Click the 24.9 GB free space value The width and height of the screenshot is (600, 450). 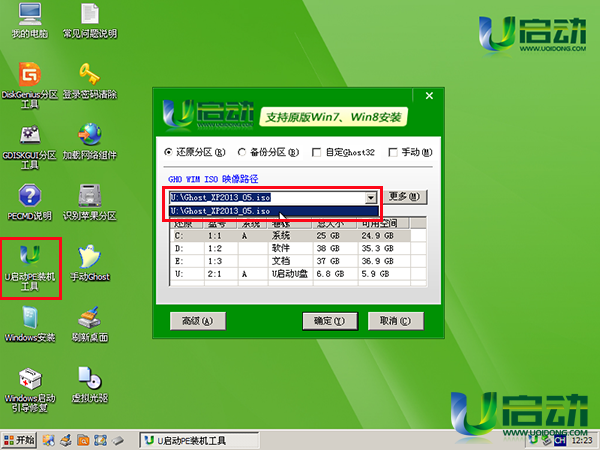(377, 236)
